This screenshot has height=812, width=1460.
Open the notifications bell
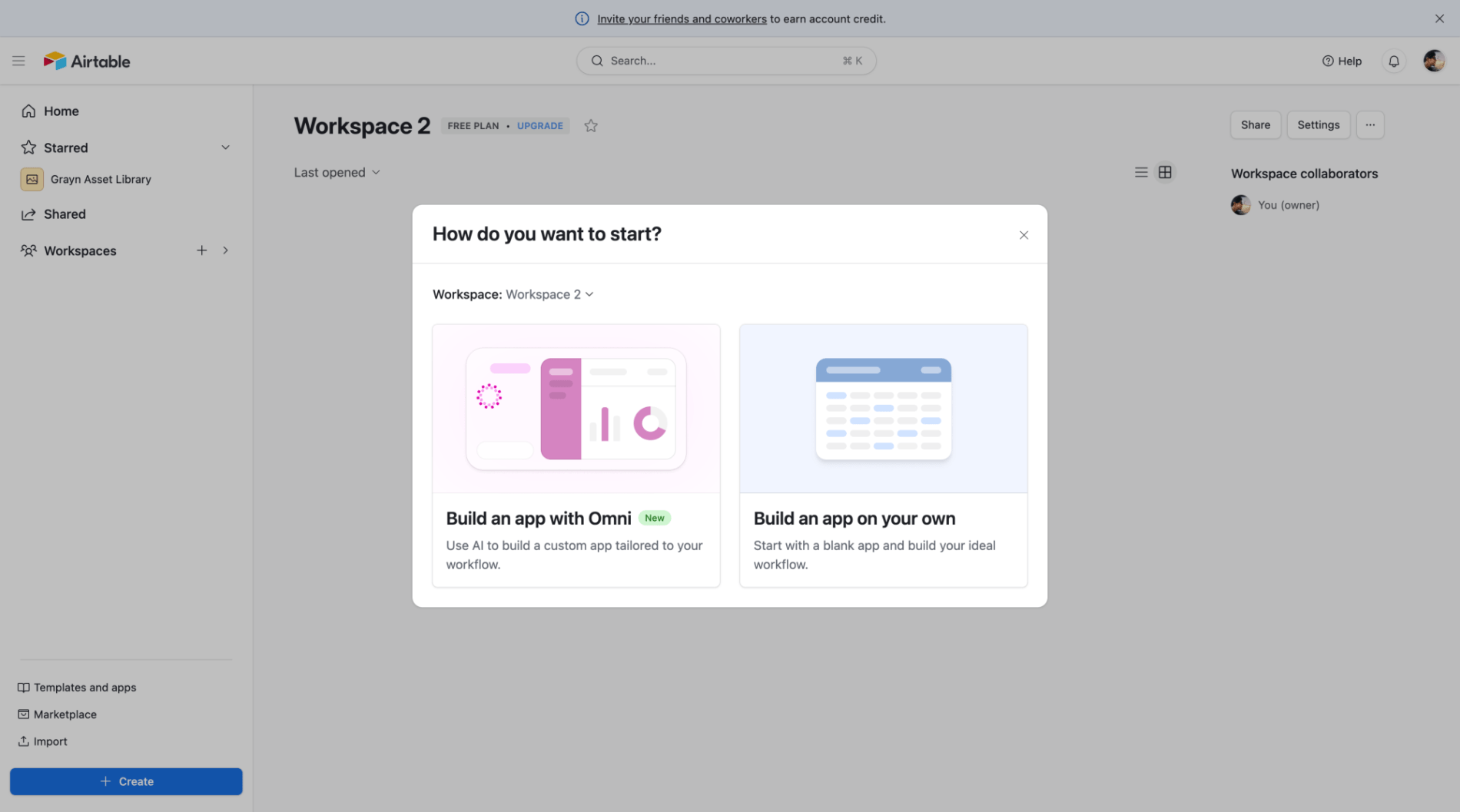click(1393, 61)
